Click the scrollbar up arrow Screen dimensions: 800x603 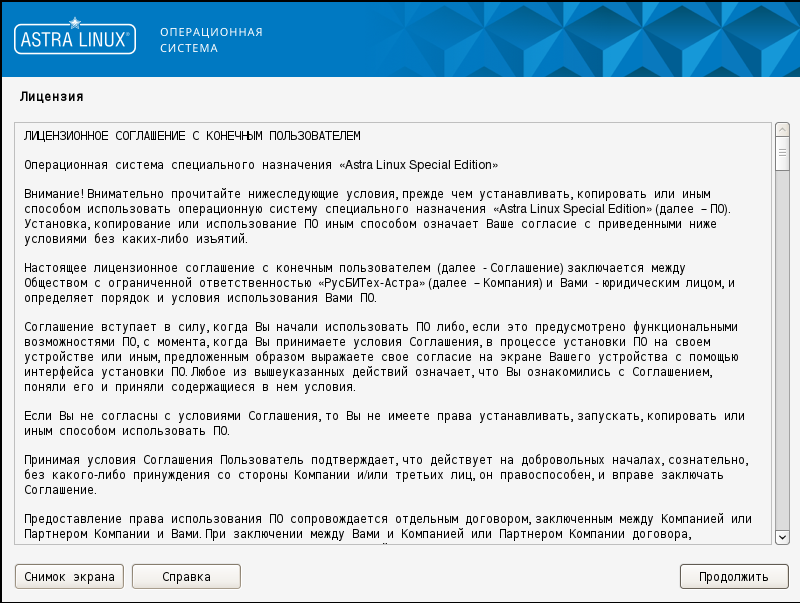pyautogui.click(x=782, y=130)
